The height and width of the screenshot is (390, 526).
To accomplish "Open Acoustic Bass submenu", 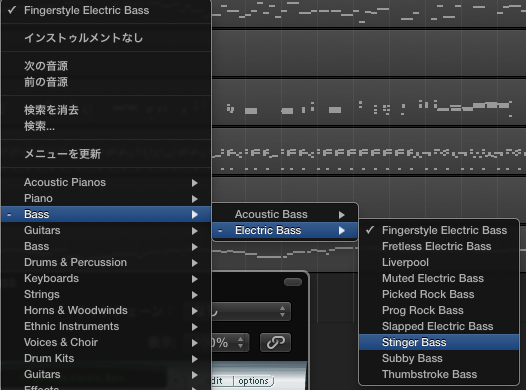I will 285,214.
